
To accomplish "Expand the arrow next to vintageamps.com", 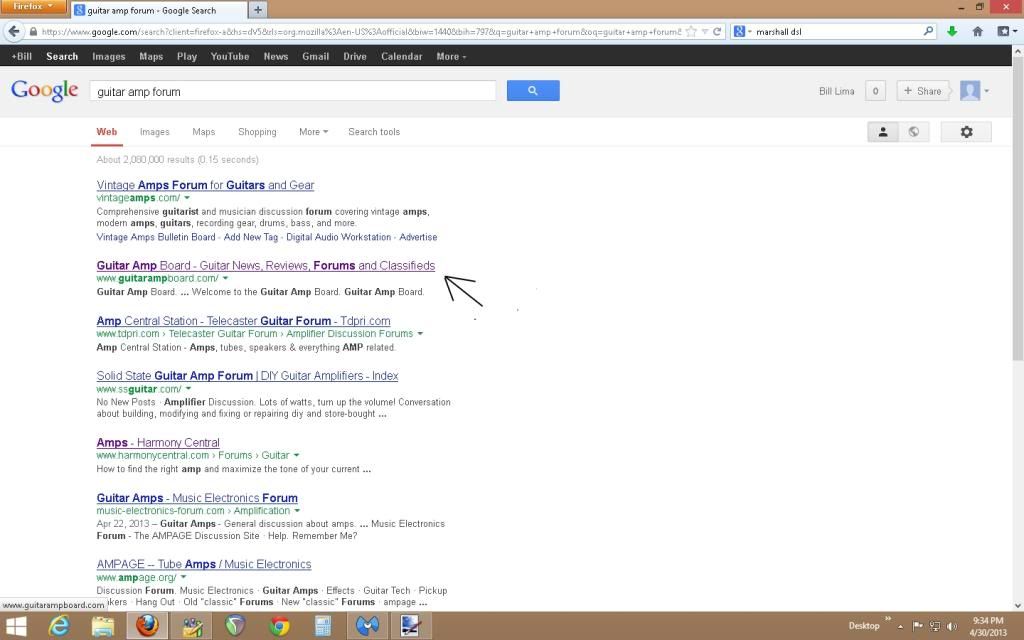I will (187, 198).
